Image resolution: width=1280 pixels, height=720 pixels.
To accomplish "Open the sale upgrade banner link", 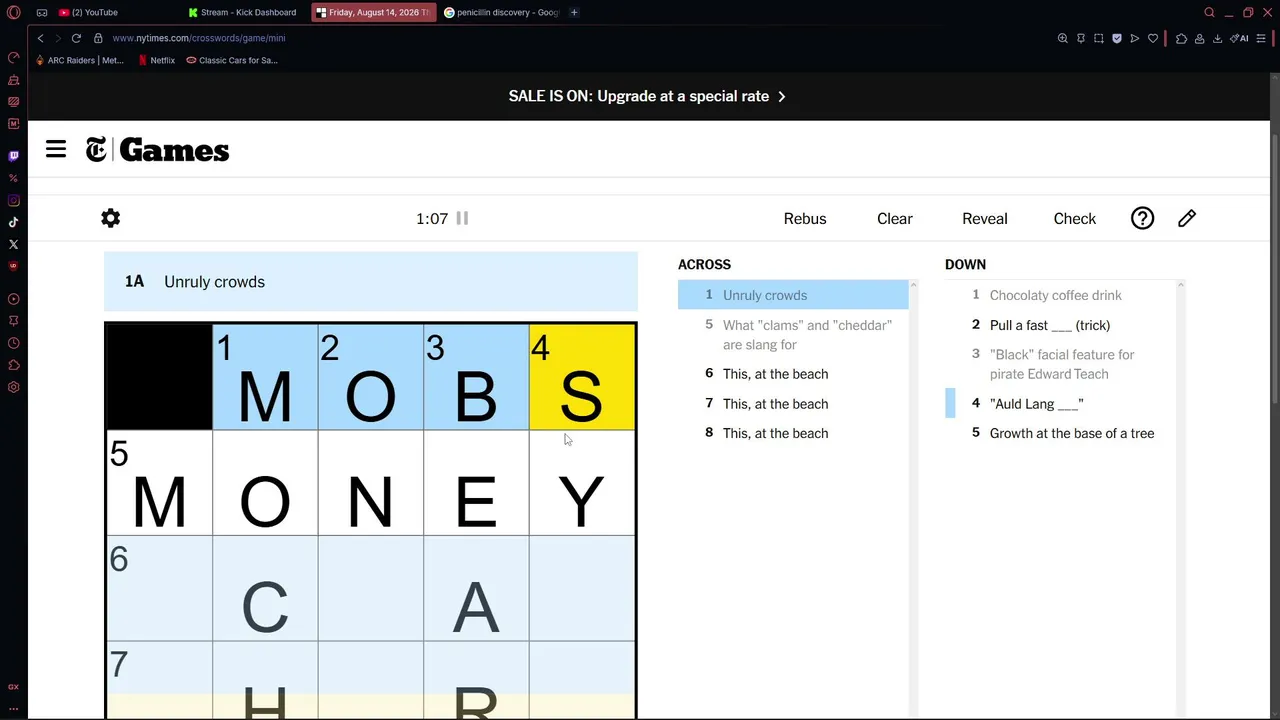I will click(648, 96).
